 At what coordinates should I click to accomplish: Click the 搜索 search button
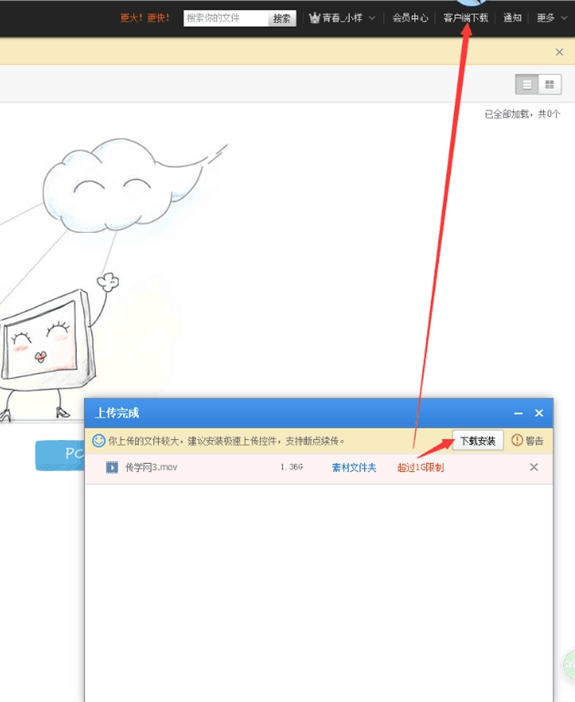[x=282, y=18]
